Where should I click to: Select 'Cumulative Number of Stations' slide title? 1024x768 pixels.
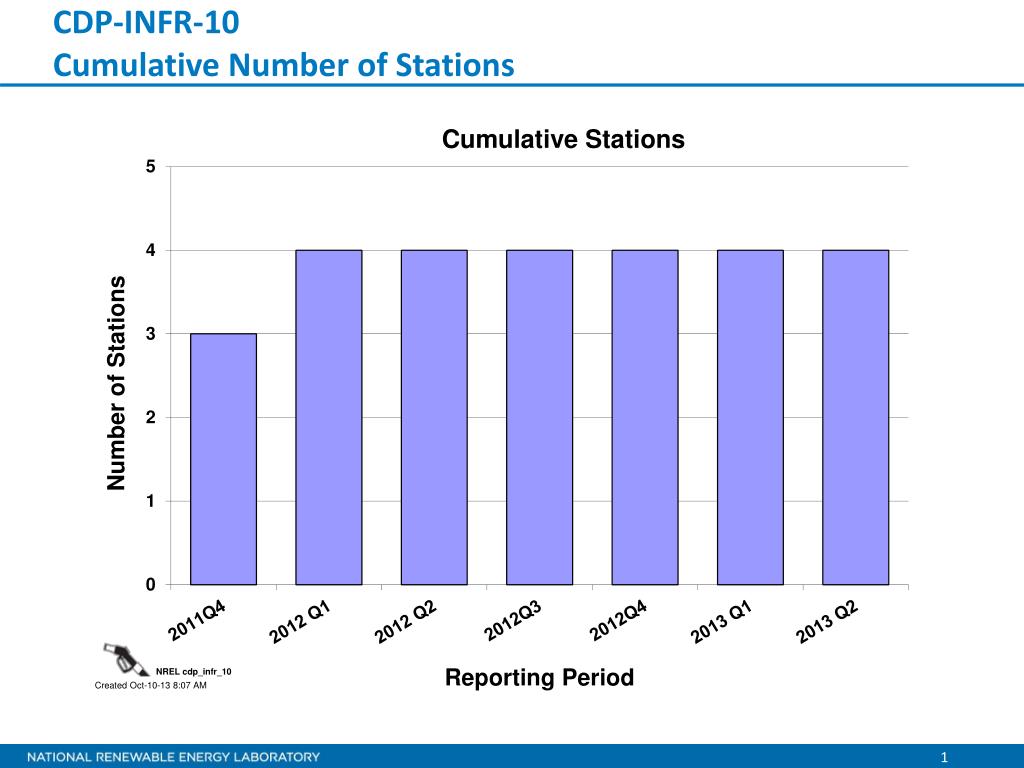(x=283, y=65)
